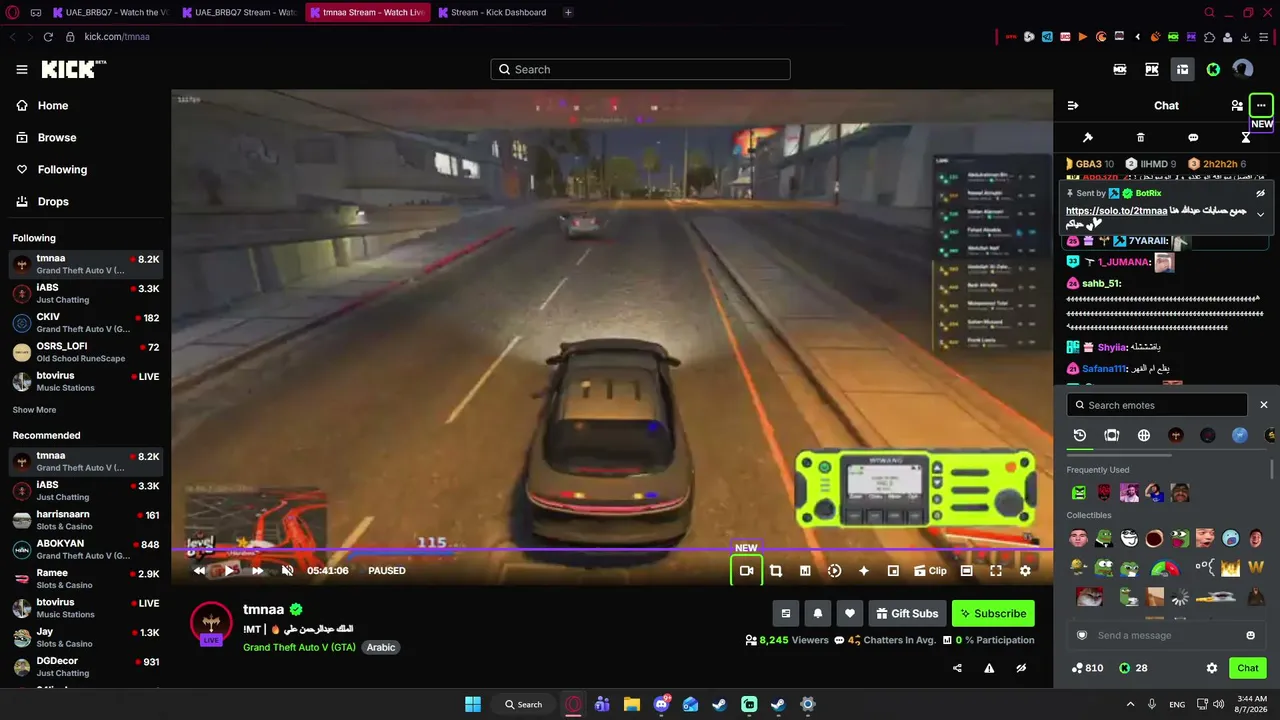The width and height of the screenshot is (1280, 720).
Task: Play the paused stream
Action: point(229,571)
